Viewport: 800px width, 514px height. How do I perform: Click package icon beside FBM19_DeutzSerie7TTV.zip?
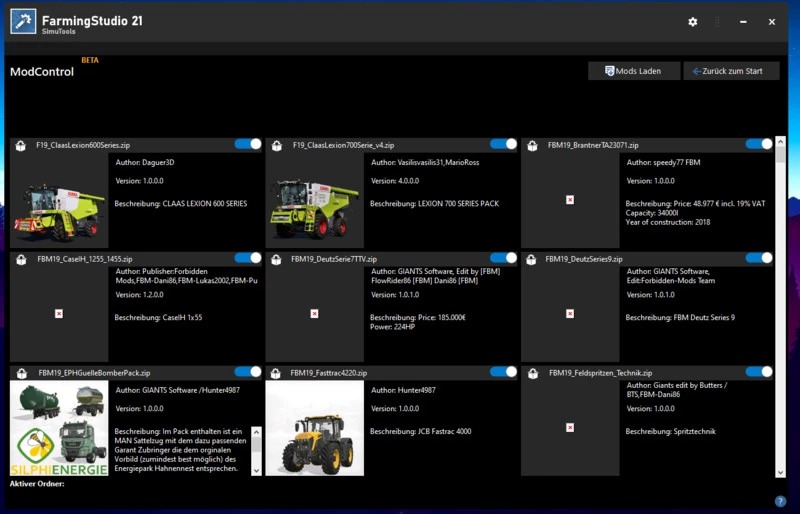[277, 259]
